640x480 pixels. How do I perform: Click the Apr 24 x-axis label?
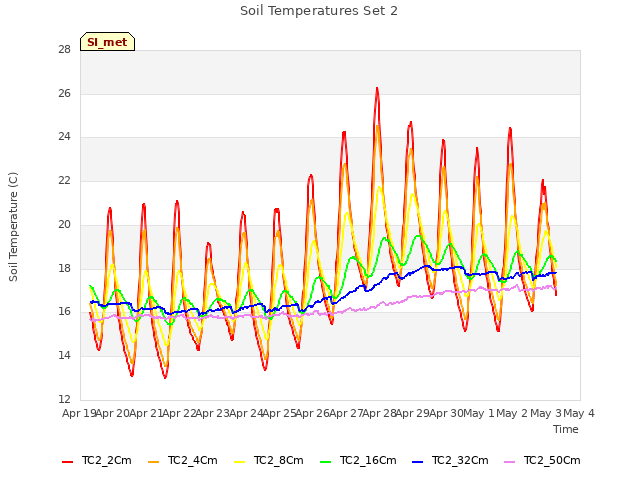(x=246, y=413)
